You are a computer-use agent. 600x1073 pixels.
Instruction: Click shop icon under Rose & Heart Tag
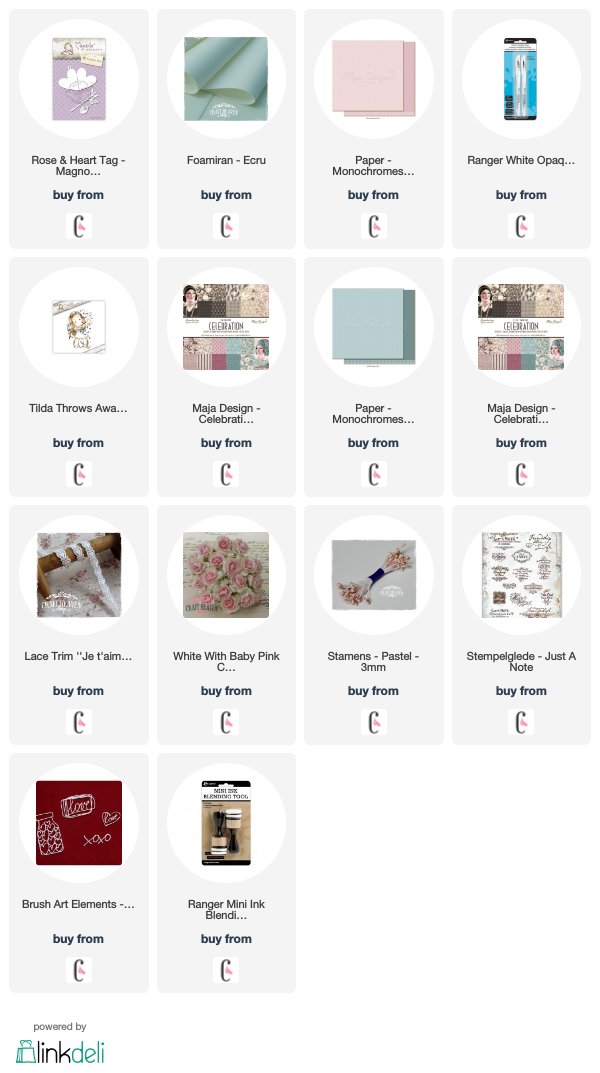pyautogui.click(x=79, y=226)
